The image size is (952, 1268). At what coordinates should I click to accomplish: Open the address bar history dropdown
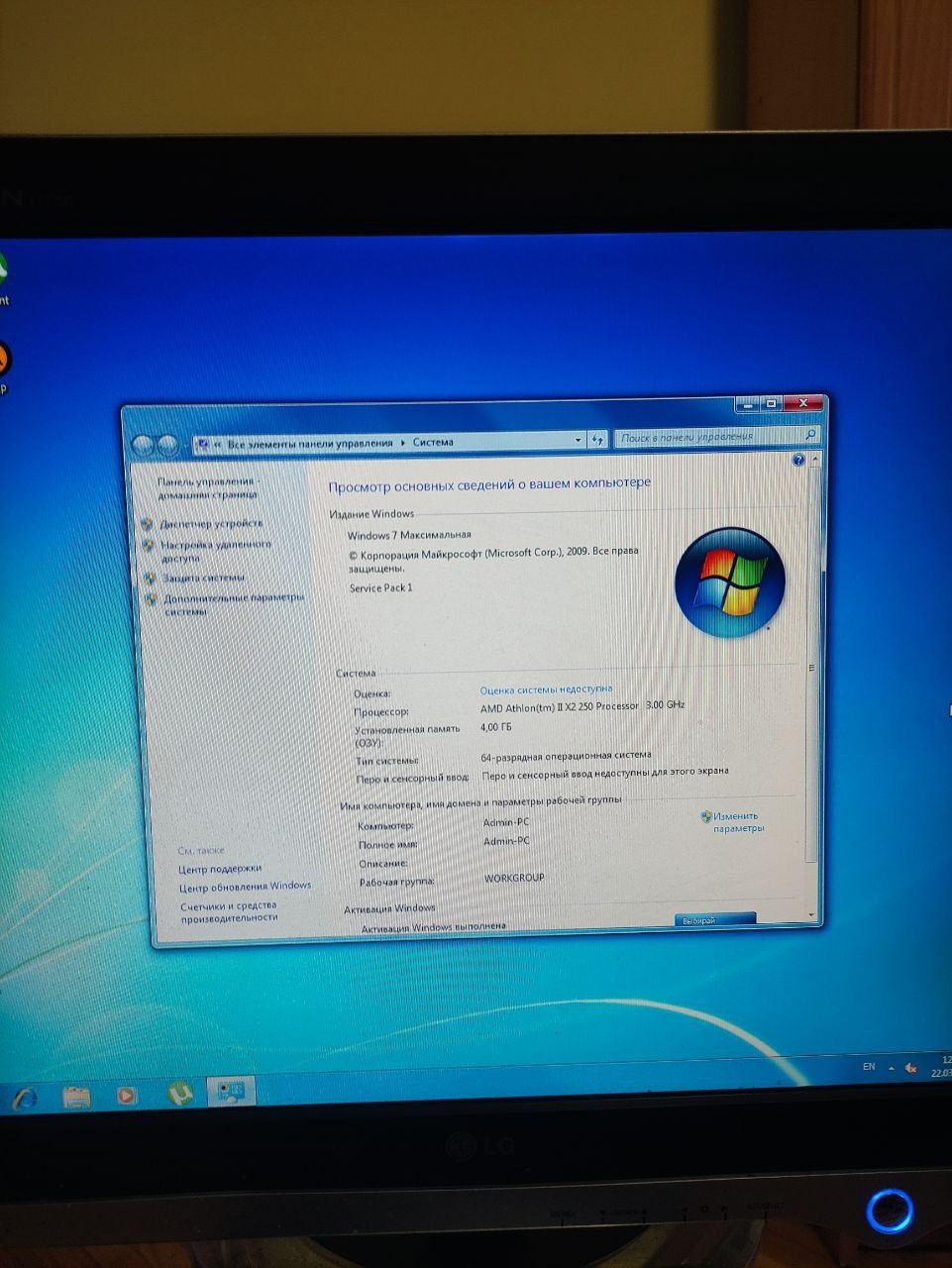pos(579,439)
